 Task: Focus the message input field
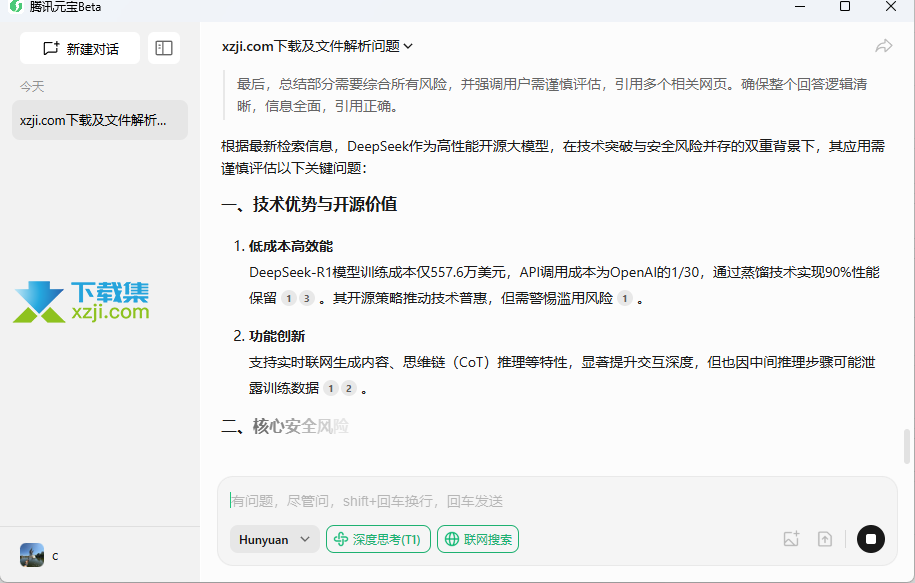pos(557,501)
